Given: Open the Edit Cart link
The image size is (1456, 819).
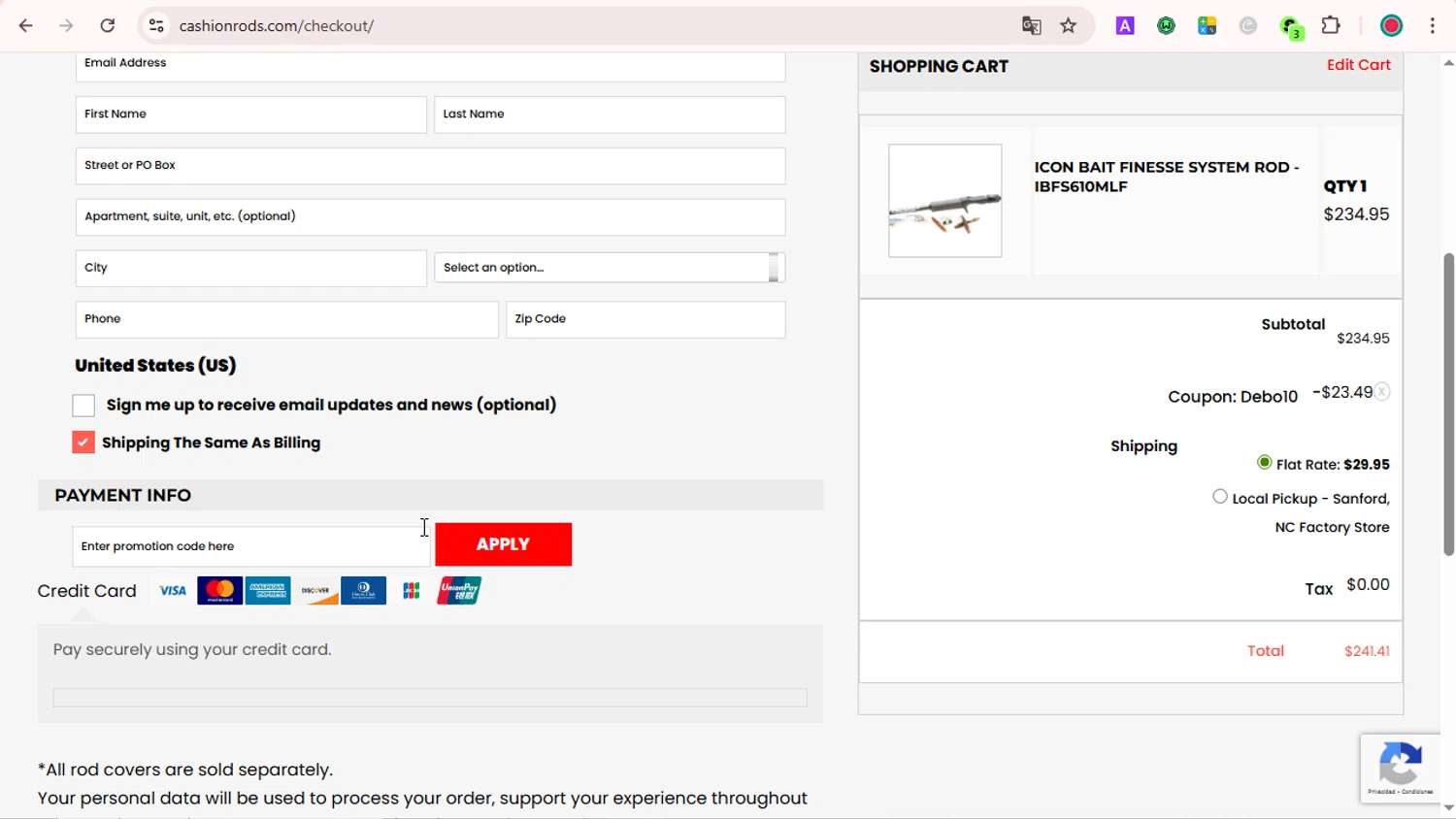Looking at the screenshot, I should pos(1359,65).
